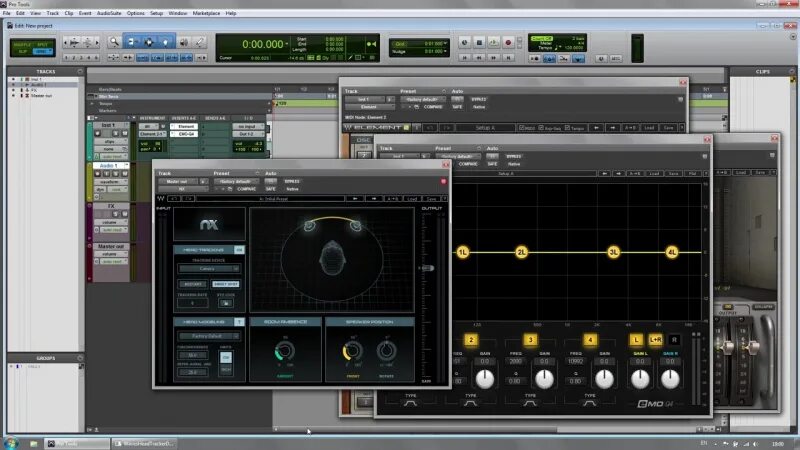Open Head Modeling Factory Default dropdown

click(x=209, y=336)
